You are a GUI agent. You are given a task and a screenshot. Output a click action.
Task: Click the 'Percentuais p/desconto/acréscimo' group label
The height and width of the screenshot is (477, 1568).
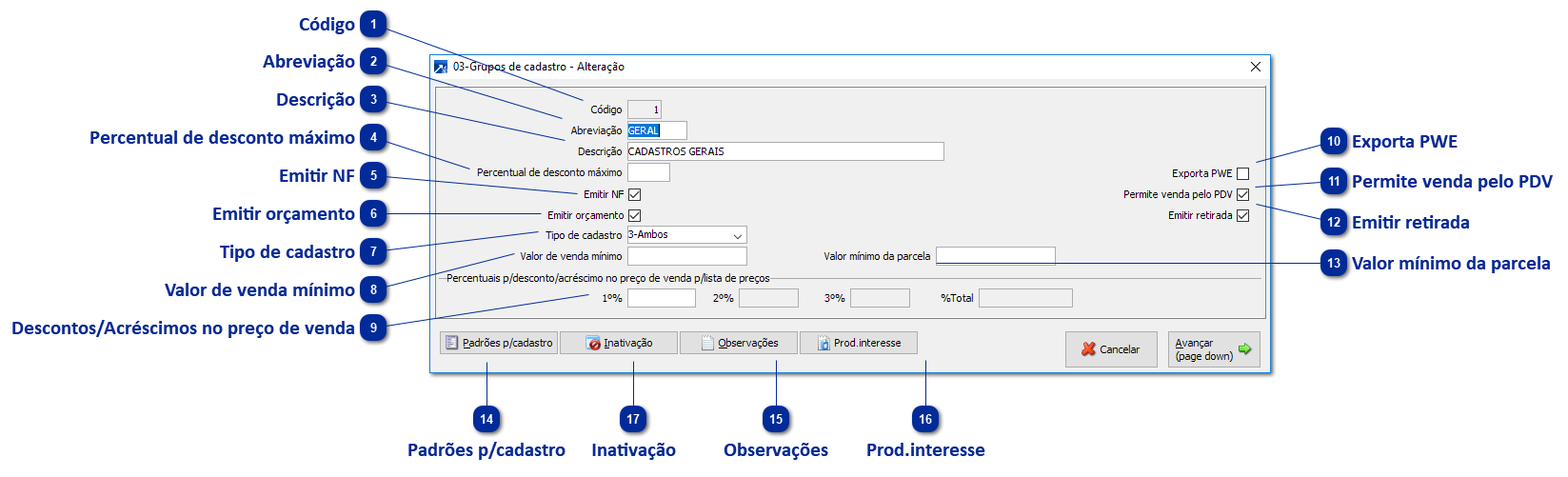[x=608, y=278]
